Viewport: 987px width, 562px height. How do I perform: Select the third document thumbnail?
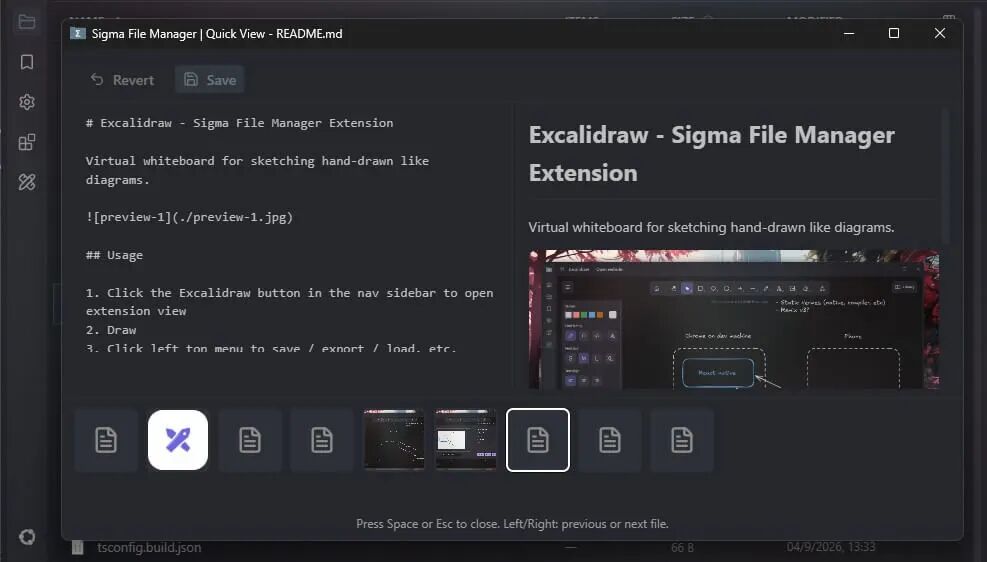point(250,440)
